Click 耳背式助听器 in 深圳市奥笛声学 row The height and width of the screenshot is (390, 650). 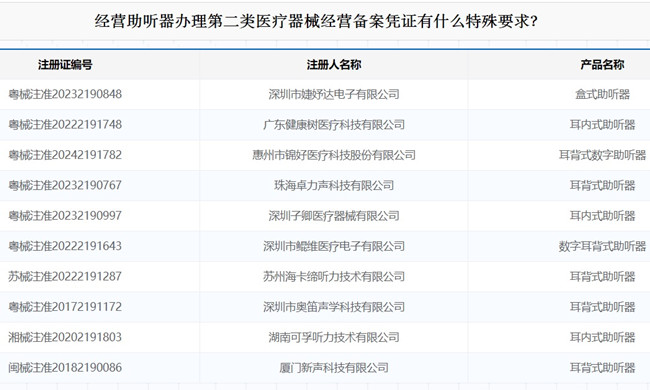pyautogui.click(x=602, y=307)
